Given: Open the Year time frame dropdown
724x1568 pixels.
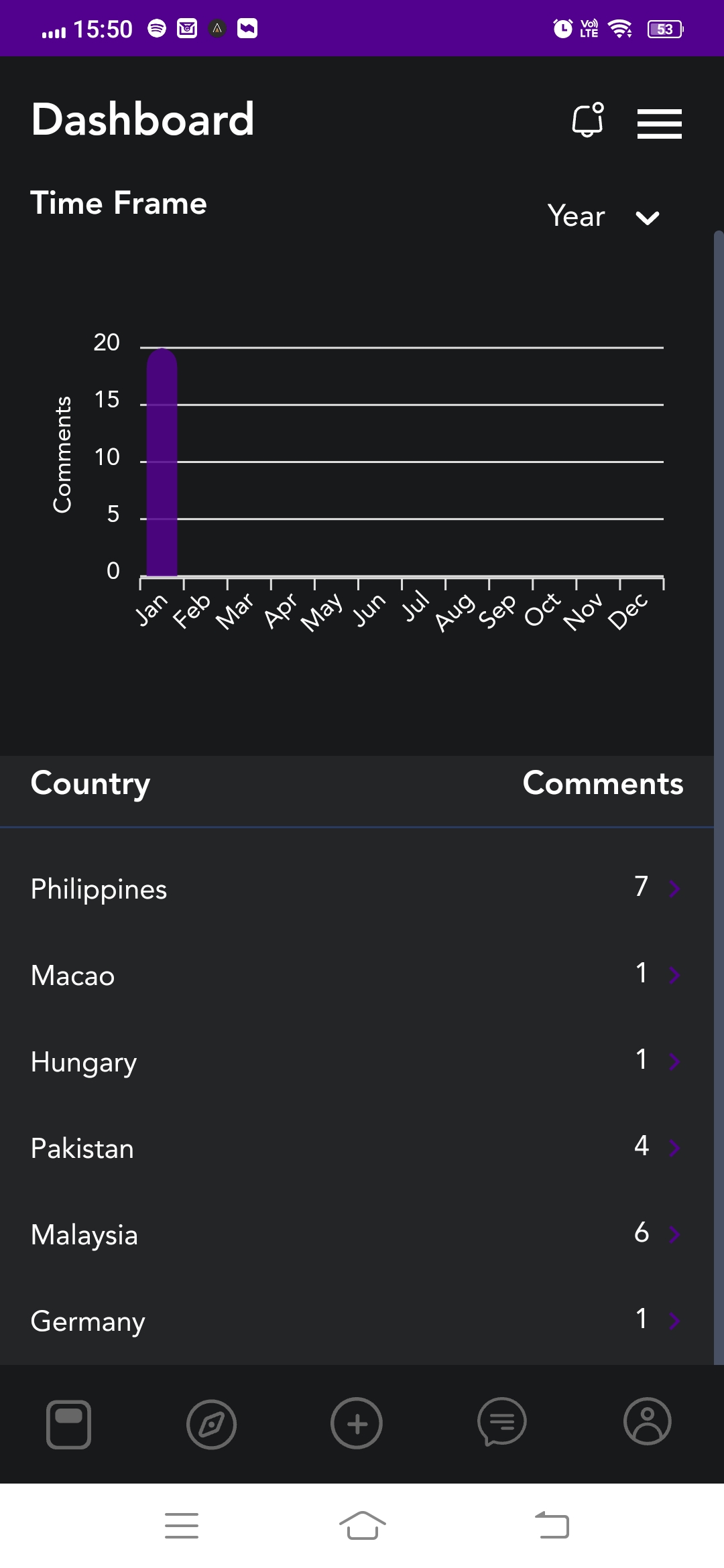Looking at the screenshot, I should [x=604, y=216].
